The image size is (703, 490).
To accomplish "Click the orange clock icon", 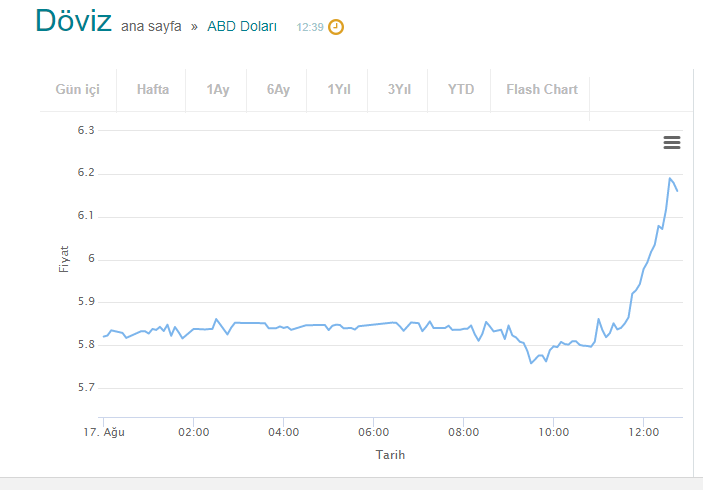I will click(336, 27).
